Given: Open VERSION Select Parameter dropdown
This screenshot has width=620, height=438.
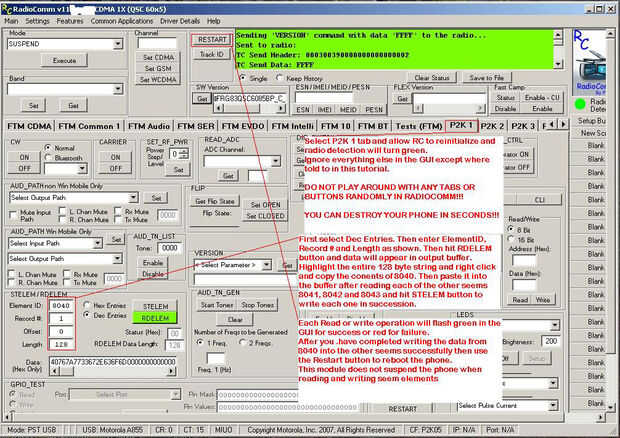Looking at the screenshot, I should (x=267, y=264).
